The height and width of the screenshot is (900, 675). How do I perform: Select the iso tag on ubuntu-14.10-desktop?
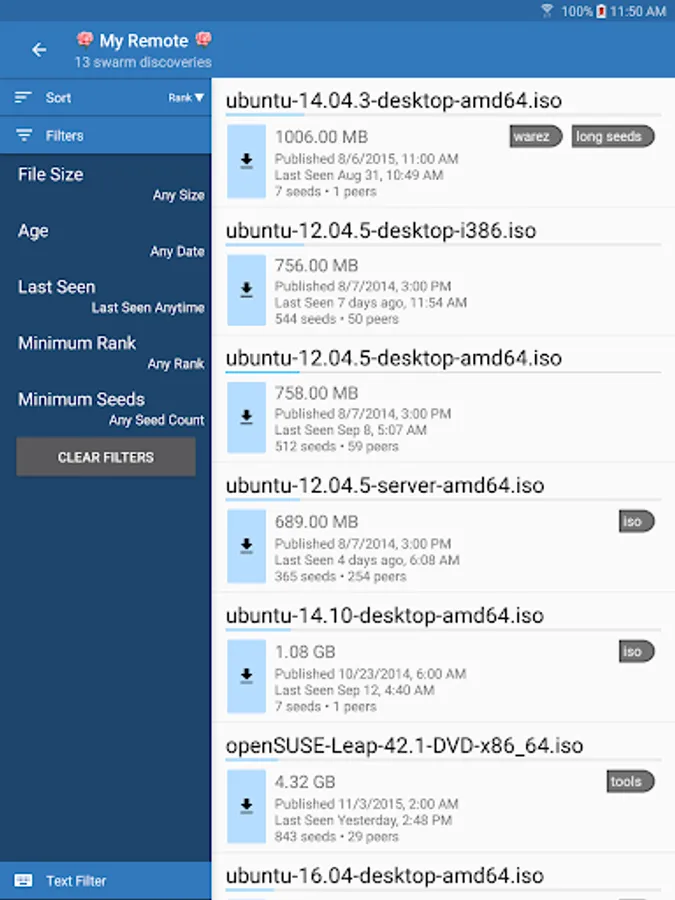636,651
